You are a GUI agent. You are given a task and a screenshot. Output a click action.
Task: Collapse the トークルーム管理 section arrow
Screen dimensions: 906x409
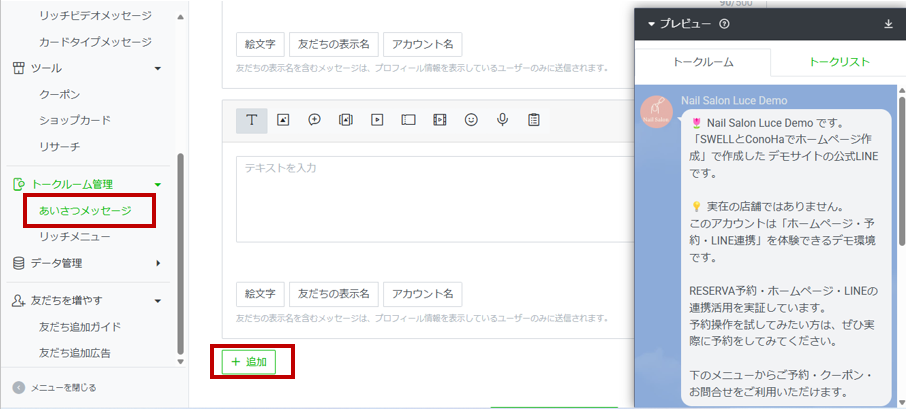pos(158,185)
